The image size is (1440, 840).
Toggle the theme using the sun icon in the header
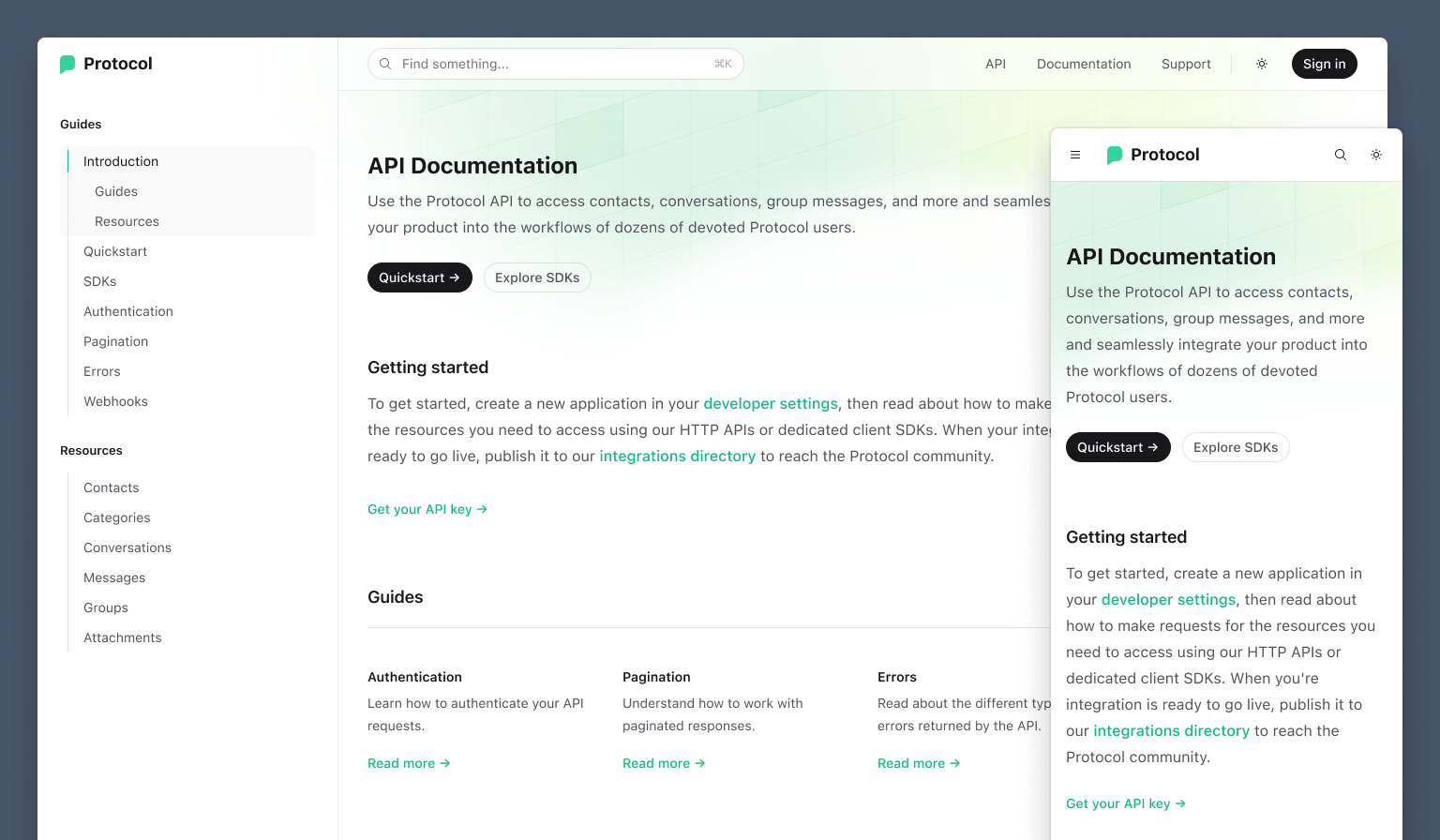tap(1262, 64)
